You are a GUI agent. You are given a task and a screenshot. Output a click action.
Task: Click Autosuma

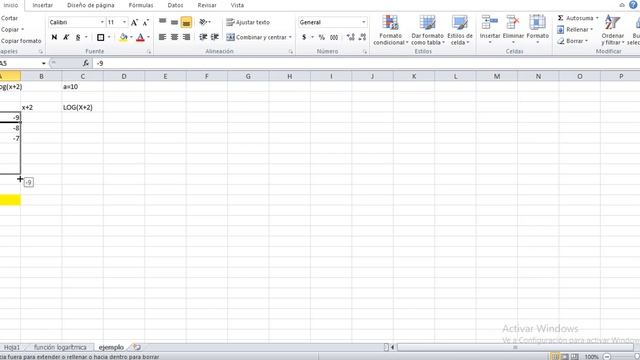point(575,18)
